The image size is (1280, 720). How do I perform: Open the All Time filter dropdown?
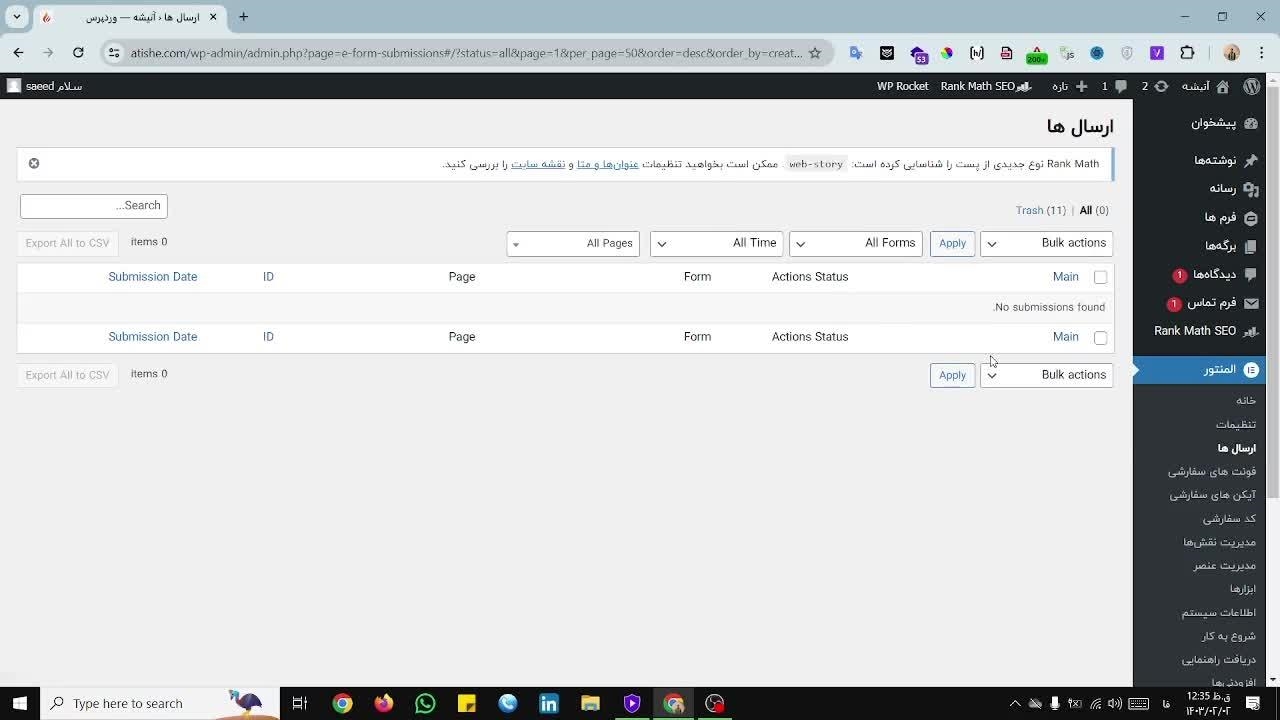(716, 243)
